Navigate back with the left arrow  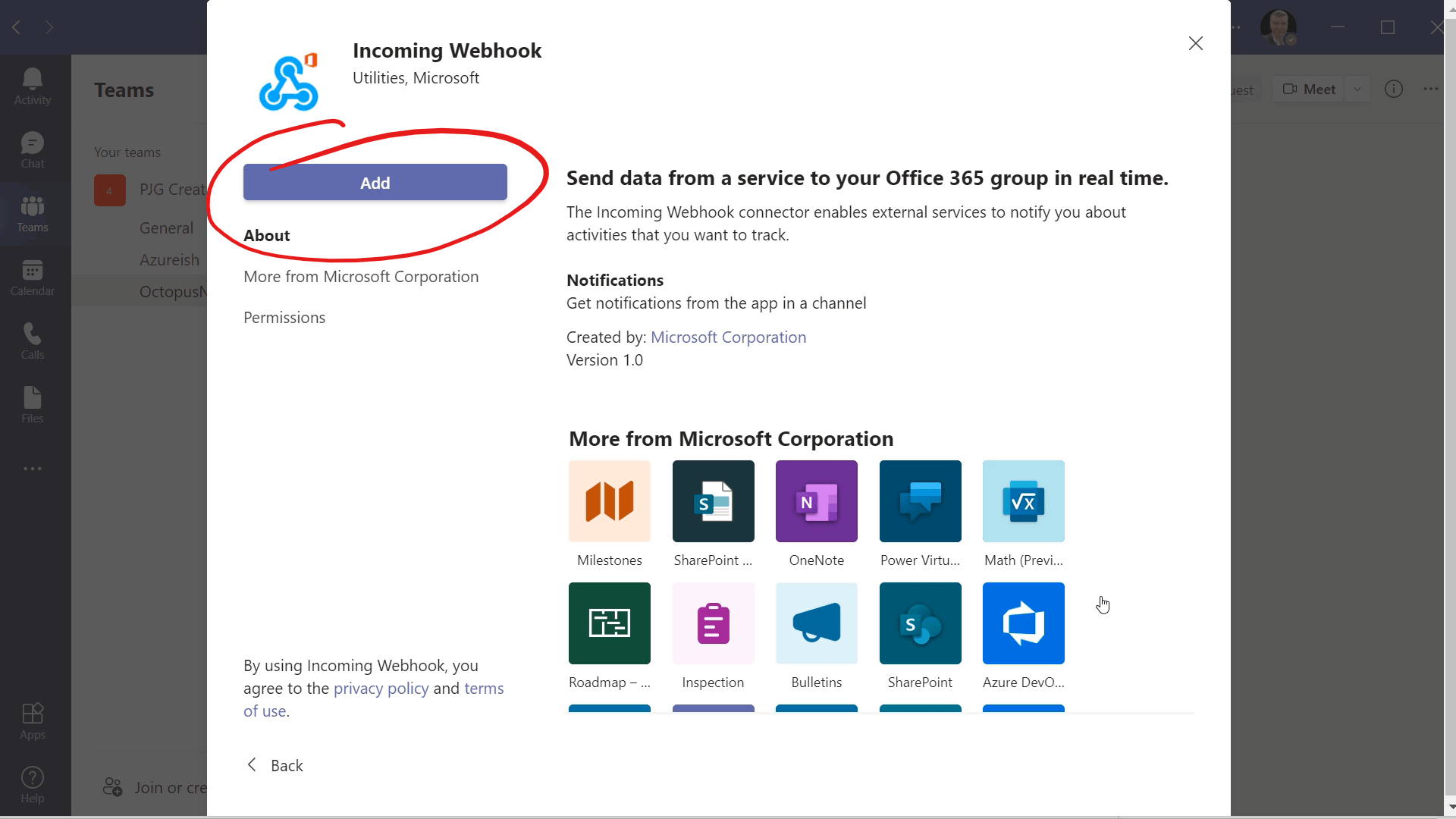pos(17,27)
